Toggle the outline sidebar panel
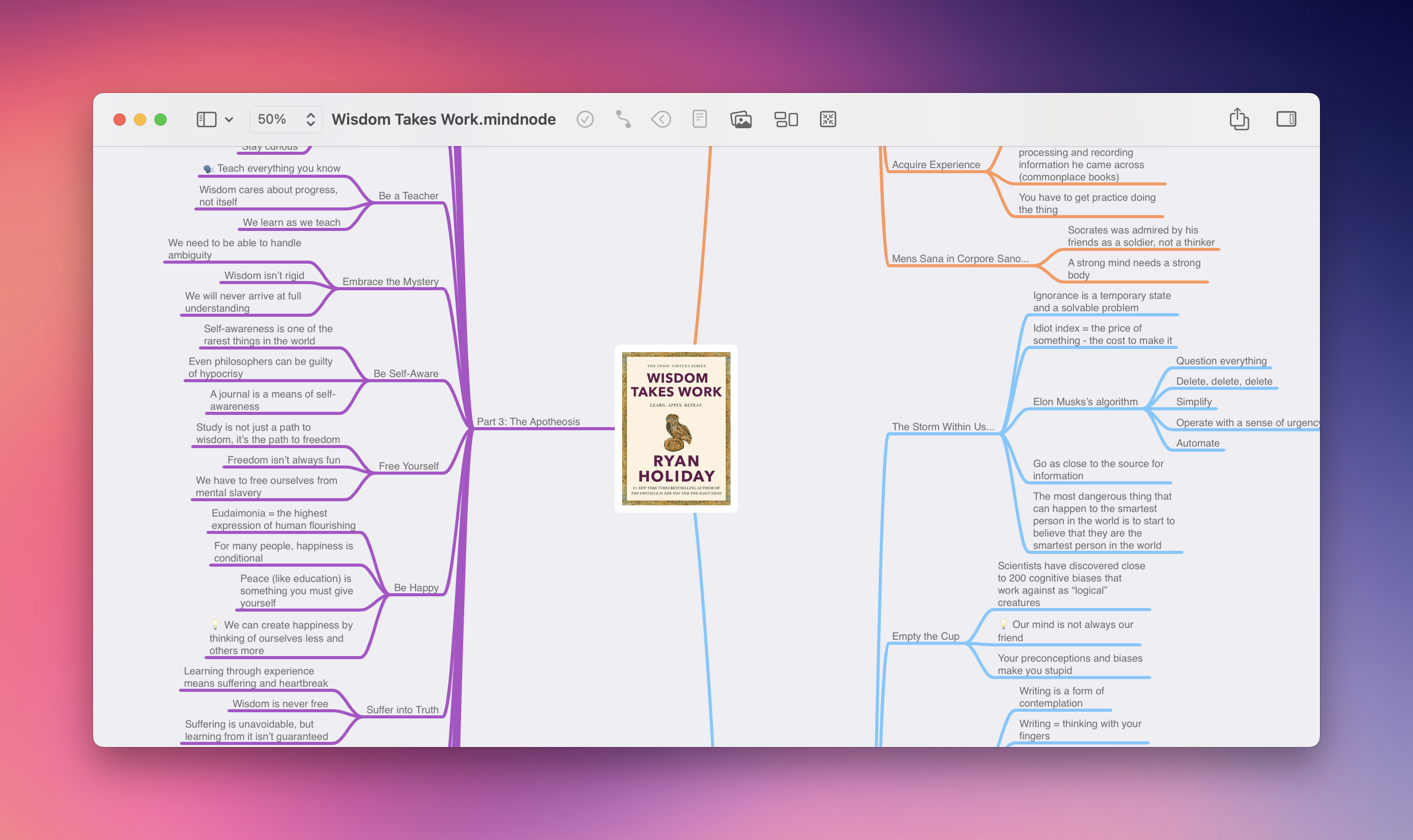The height and width of the screenshot is (840, 1413). coord(207,119)
